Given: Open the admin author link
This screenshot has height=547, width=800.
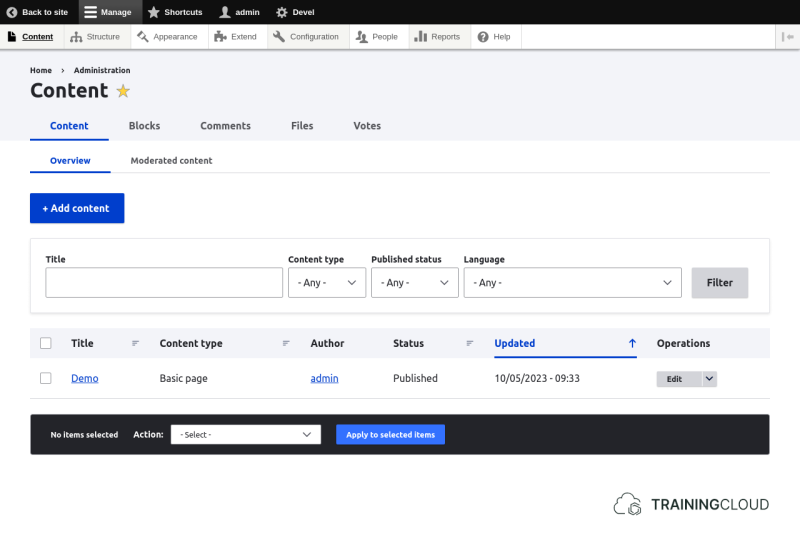Looking at the screenshot, I should click(x=324, y=378).
